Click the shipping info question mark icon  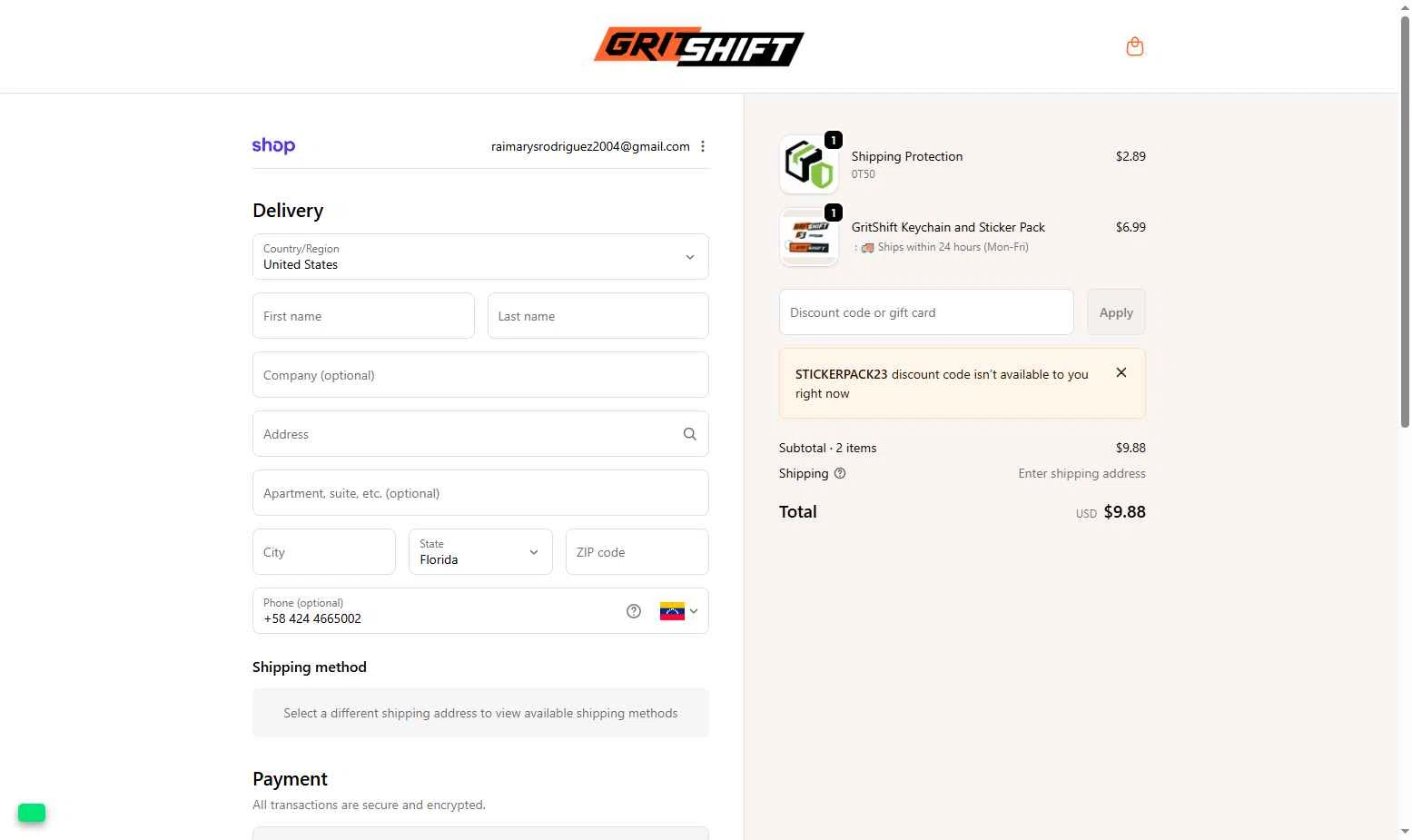pyautogui.click(x=840, y=473)
